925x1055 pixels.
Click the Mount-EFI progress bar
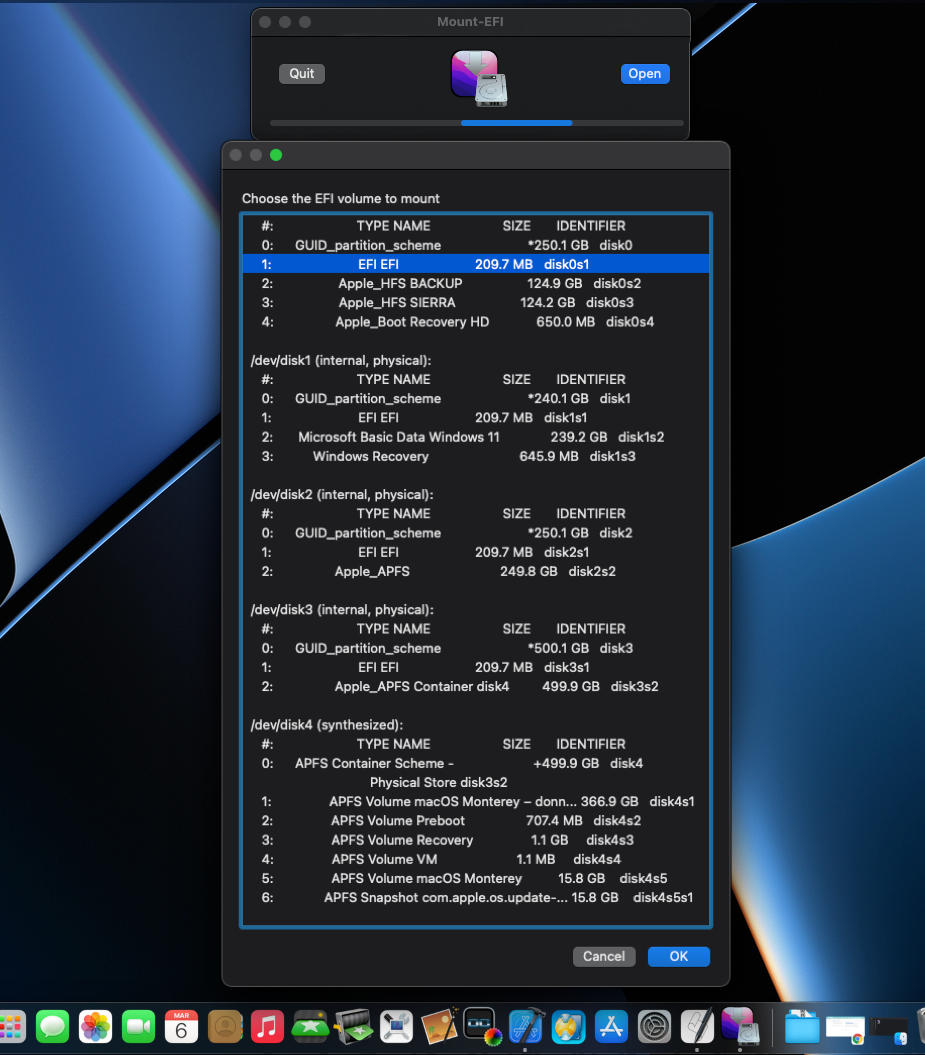click(475, 123)
